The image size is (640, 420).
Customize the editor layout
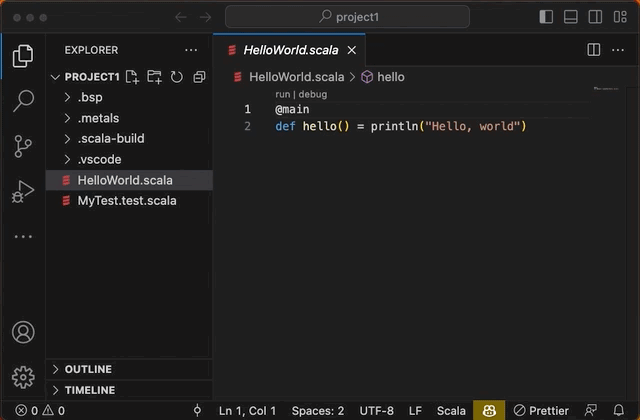click(620, 17)
